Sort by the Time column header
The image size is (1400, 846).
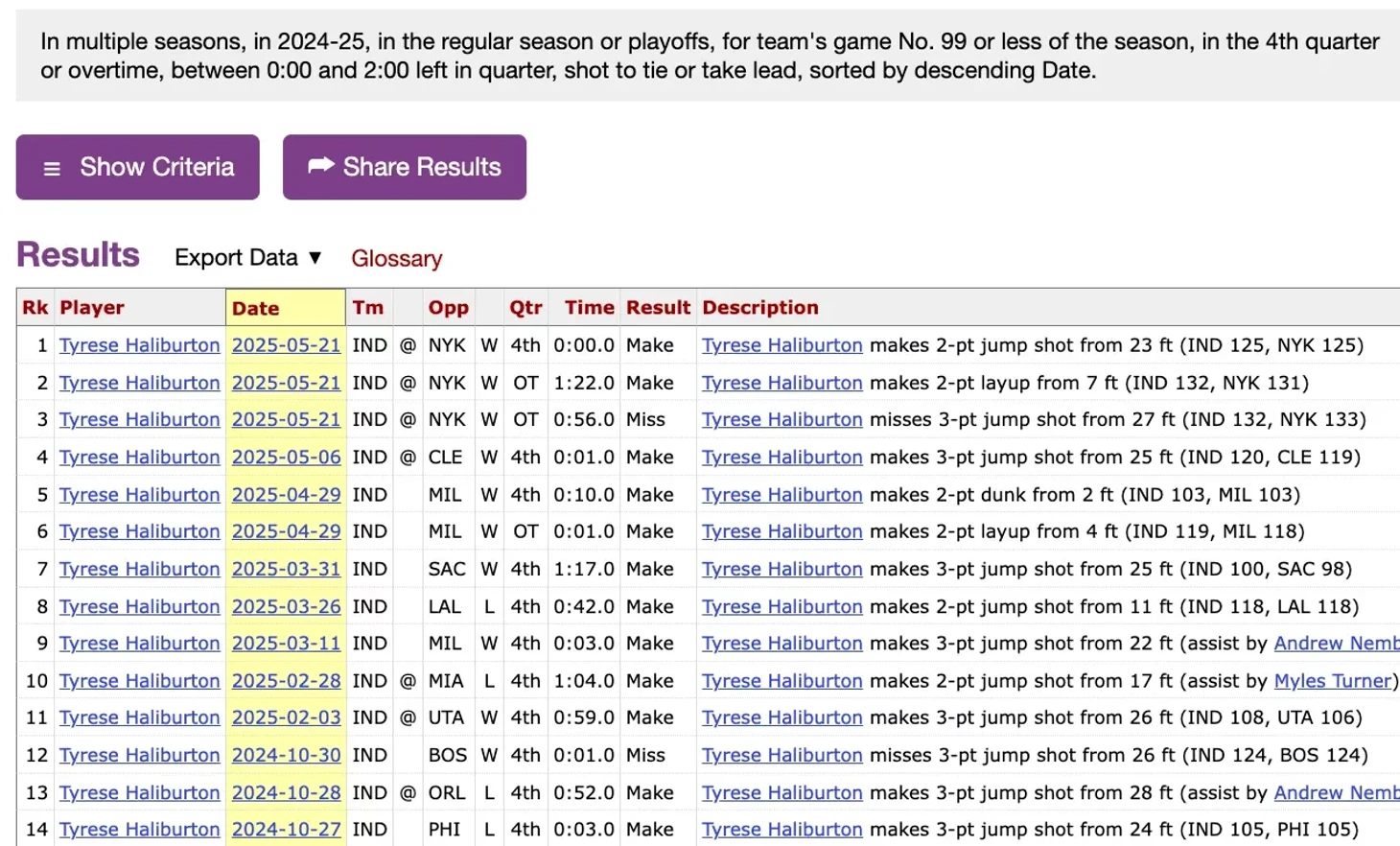(x=589, y=308)
